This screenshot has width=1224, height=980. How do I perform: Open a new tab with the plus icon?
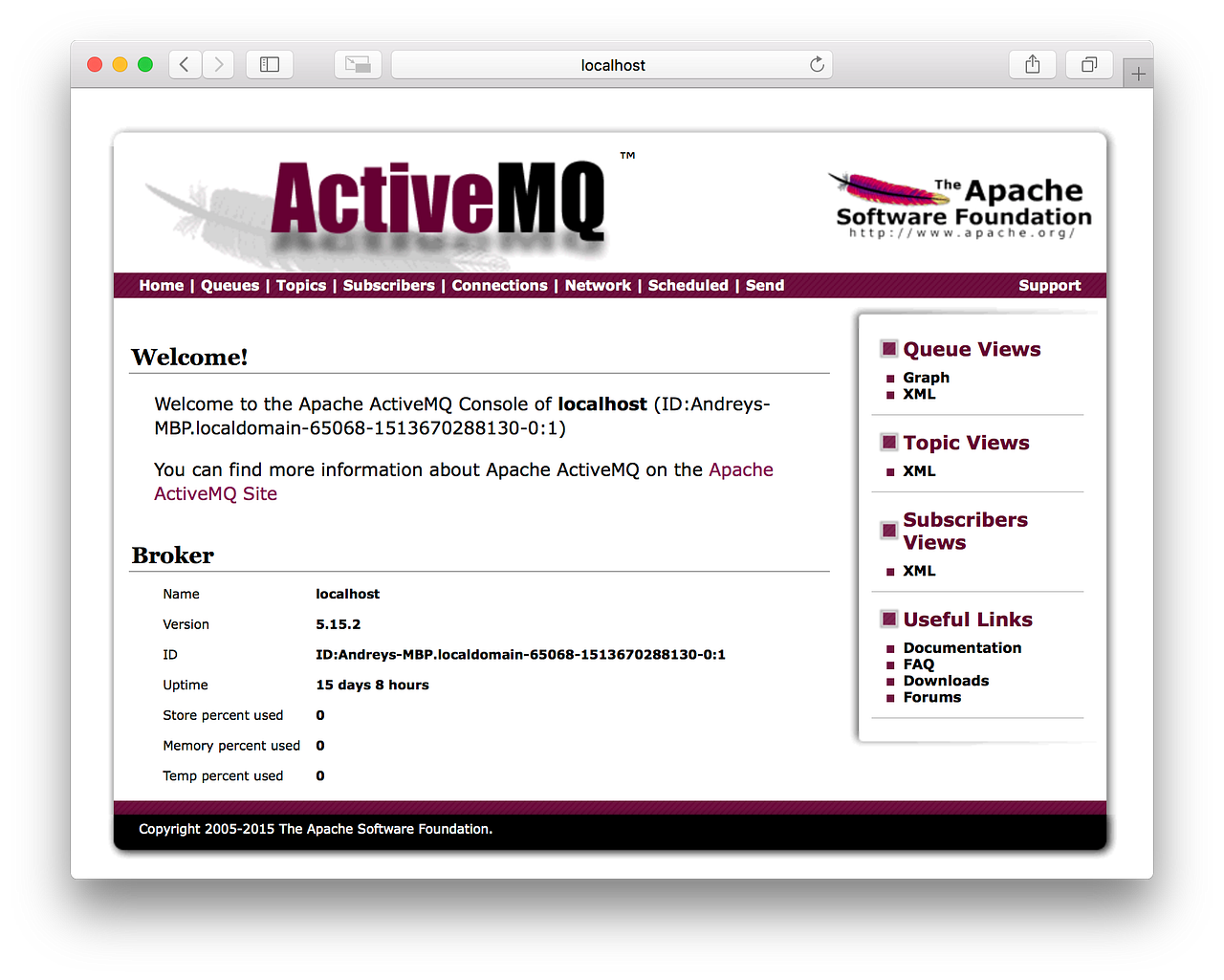(x=1137, y=72)
